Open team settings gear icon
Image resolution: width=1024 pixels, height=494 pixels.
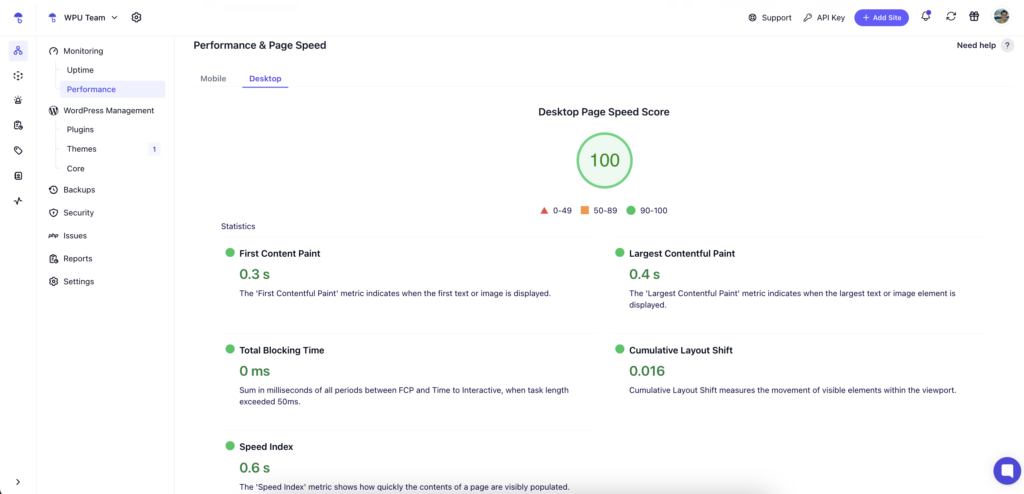coord(136,18)
